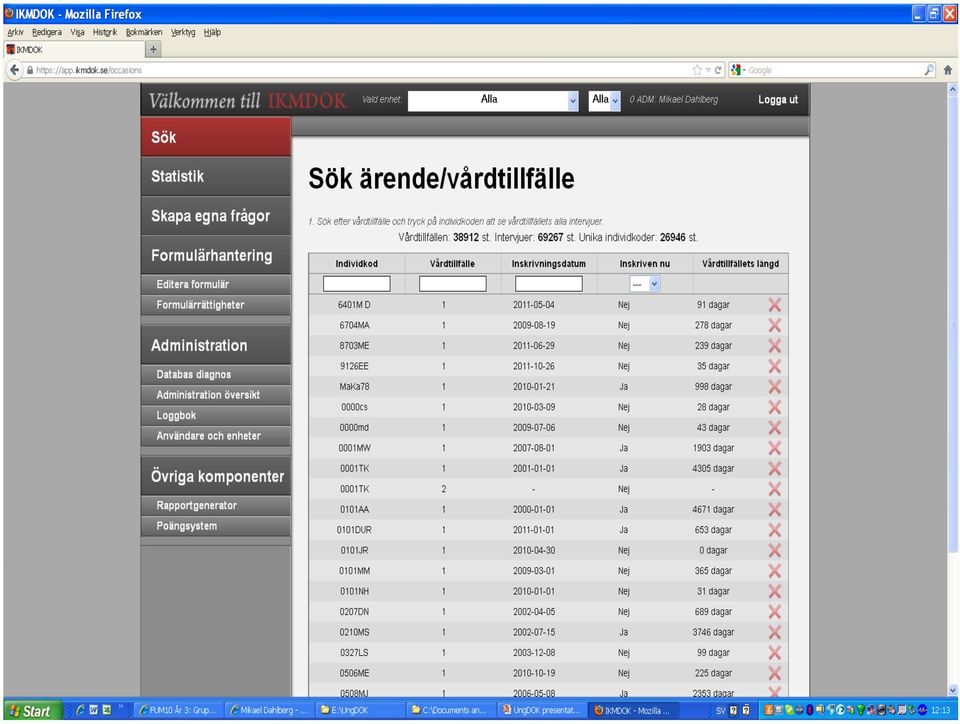The image size is (960, 724).
Task: Delete the 6401M D row with red X
Action: tap(774, 305)
